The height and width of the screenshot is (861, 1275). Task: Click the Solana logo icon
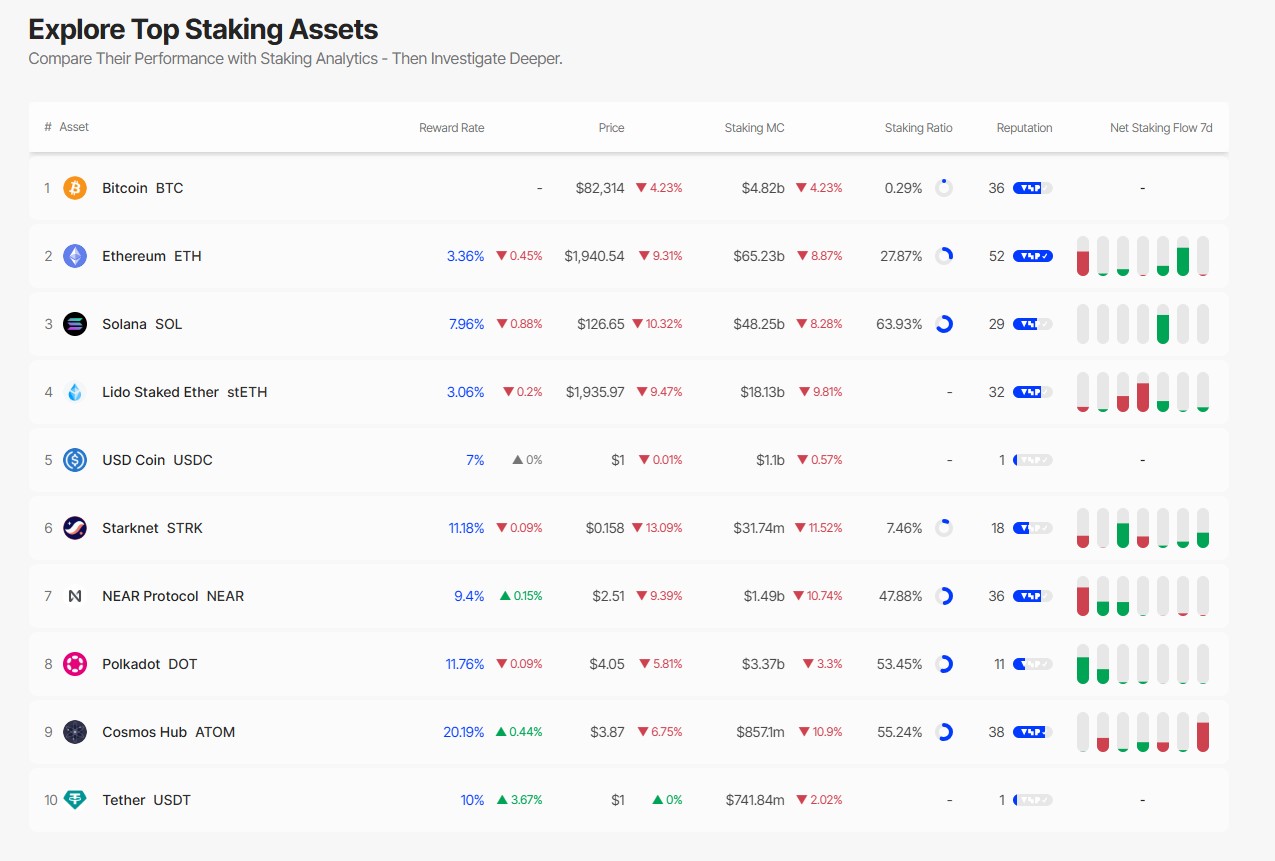pyautogui.click(x=75, y=324)
